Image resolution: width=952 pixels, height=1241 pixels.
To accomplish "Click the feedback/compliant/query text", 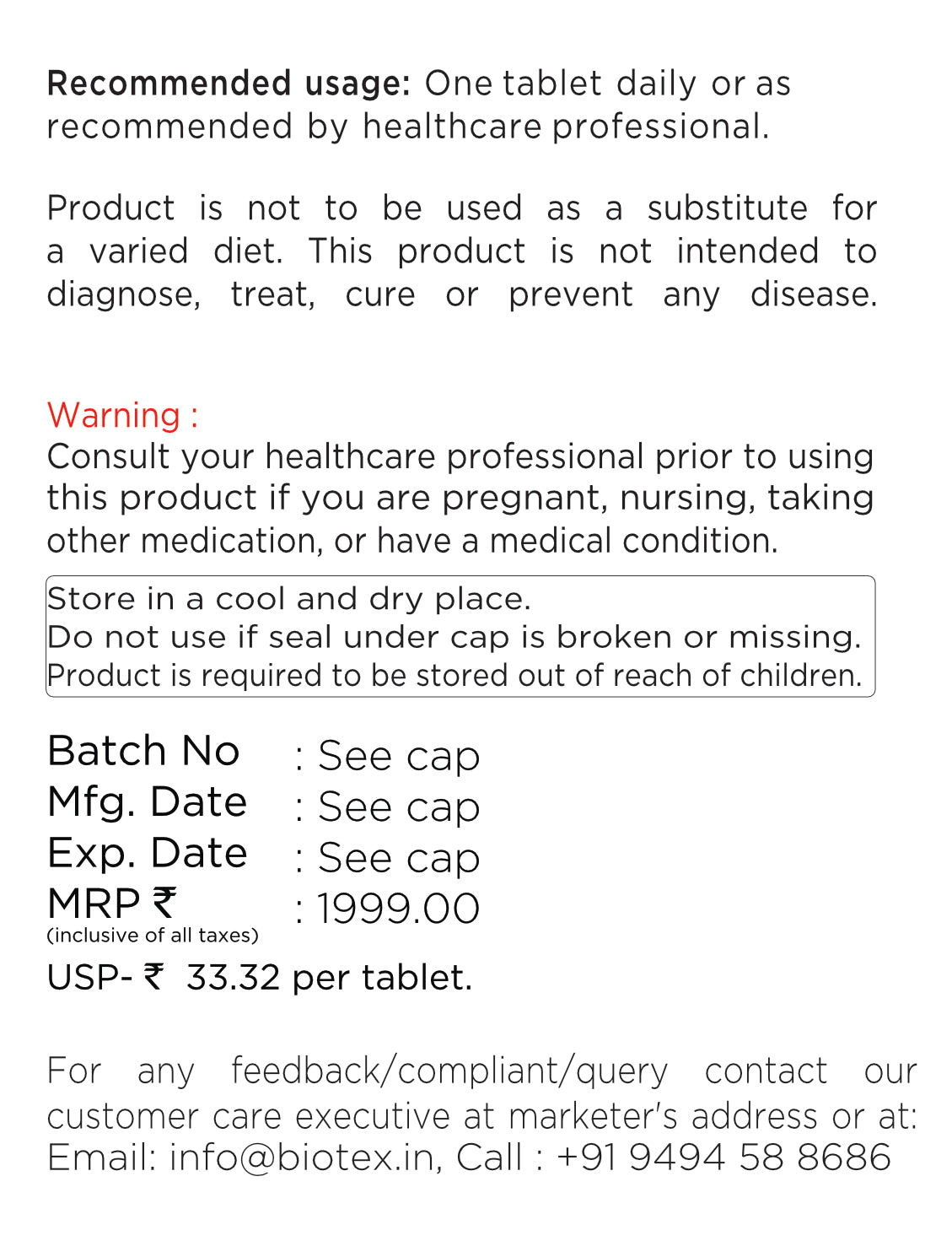I will (449, 1071).
